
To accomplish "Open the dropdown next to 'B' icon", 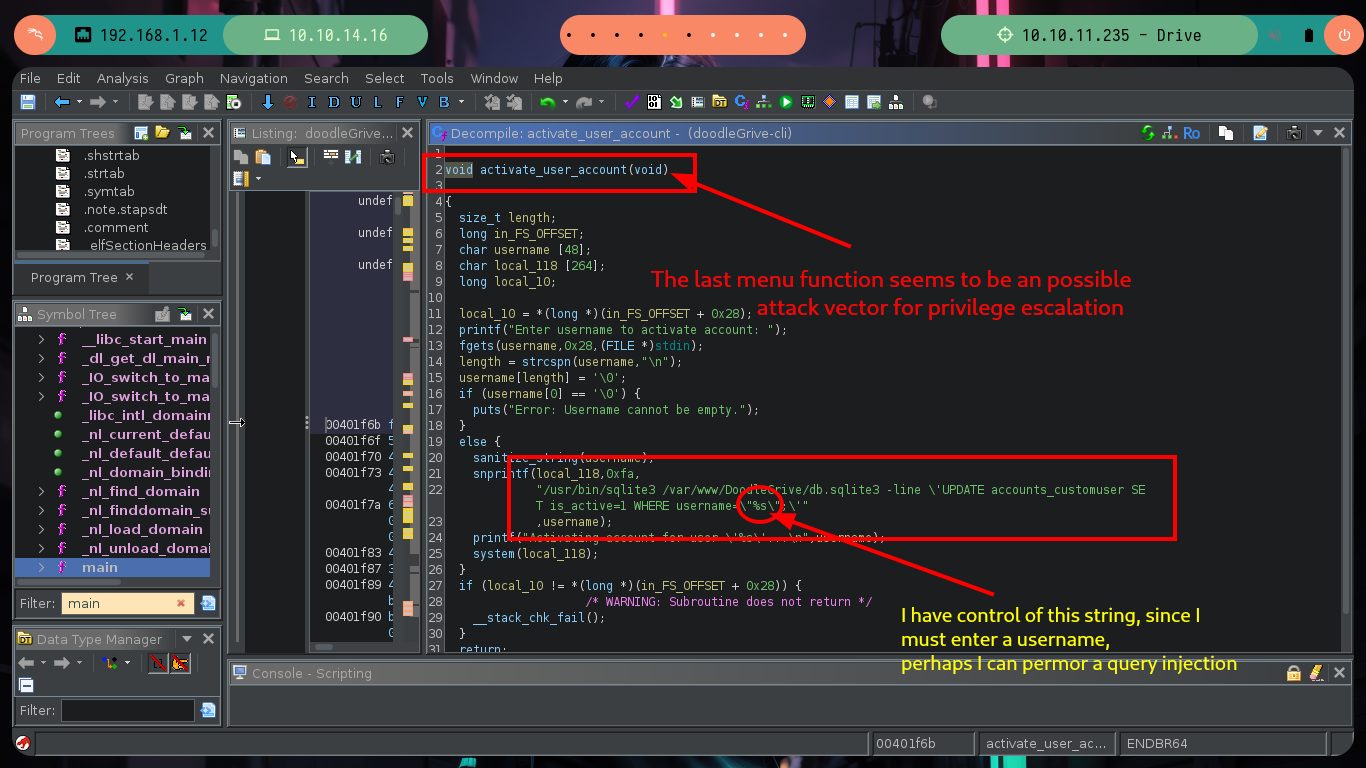I will pyautogui.click(x=461, y=102).
